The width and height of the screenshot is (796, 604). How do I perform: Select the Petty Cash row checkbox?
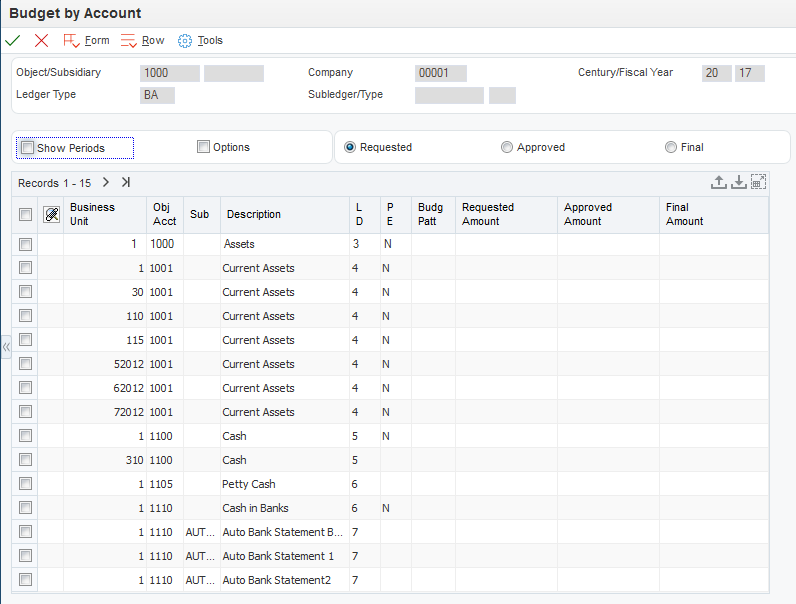click(25, 484)
